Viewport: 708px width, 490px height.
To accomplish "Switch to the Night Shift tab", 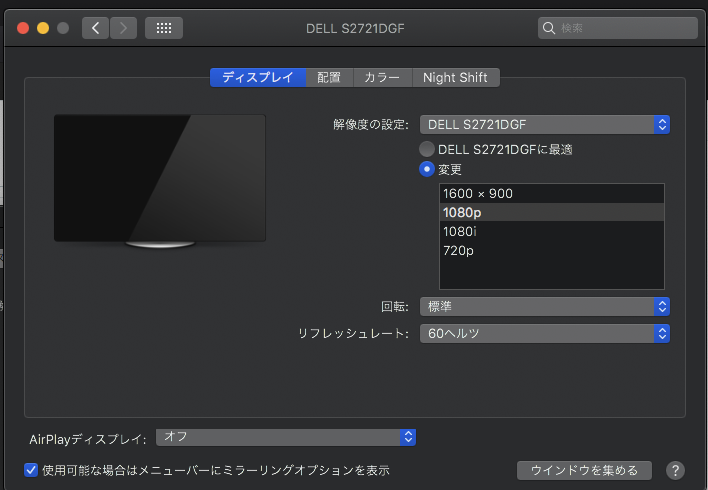I will coord(456,77).
